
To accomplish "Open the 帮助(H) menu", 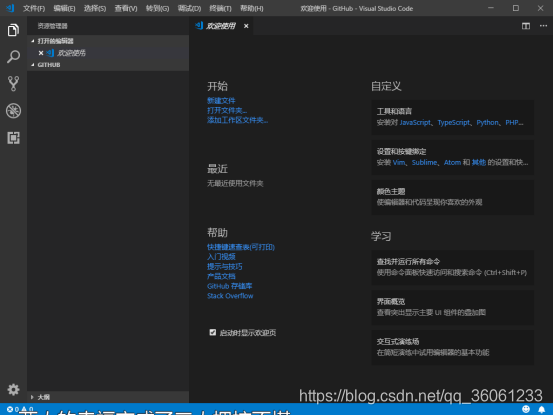I will (x=251, y=8).
